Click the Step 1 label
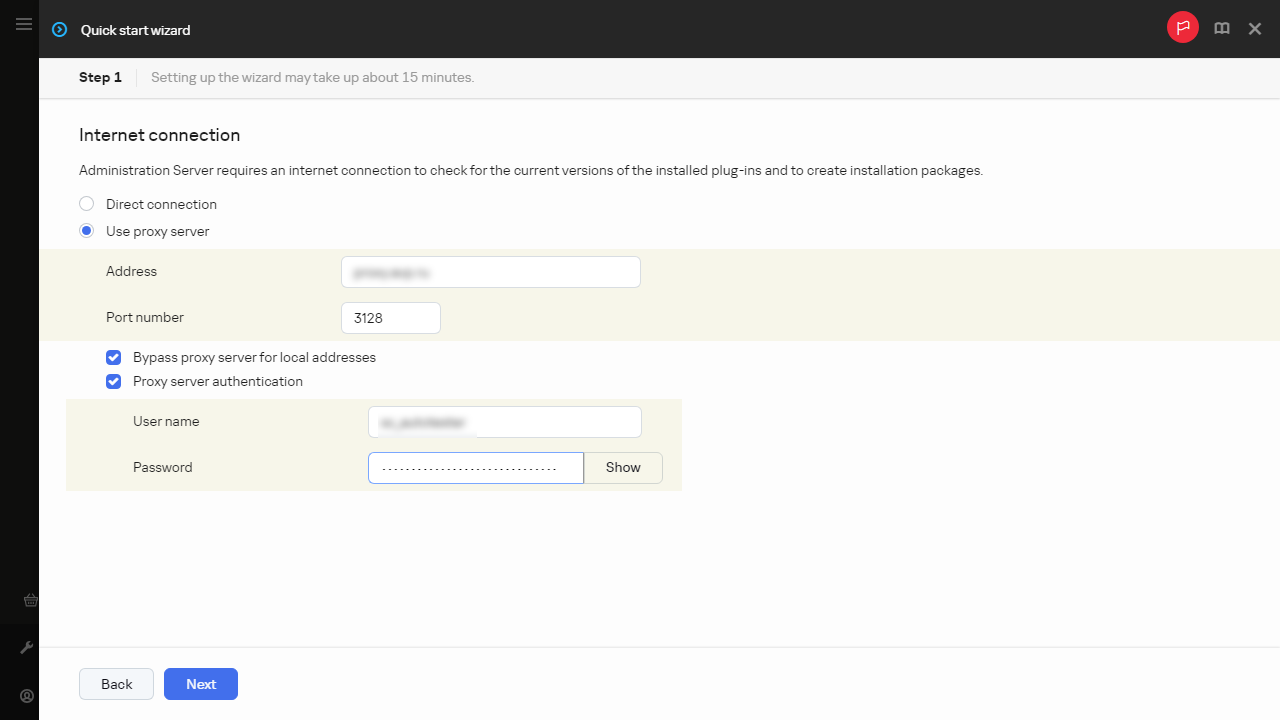The image size is (1280, 720). pos(100,78)
